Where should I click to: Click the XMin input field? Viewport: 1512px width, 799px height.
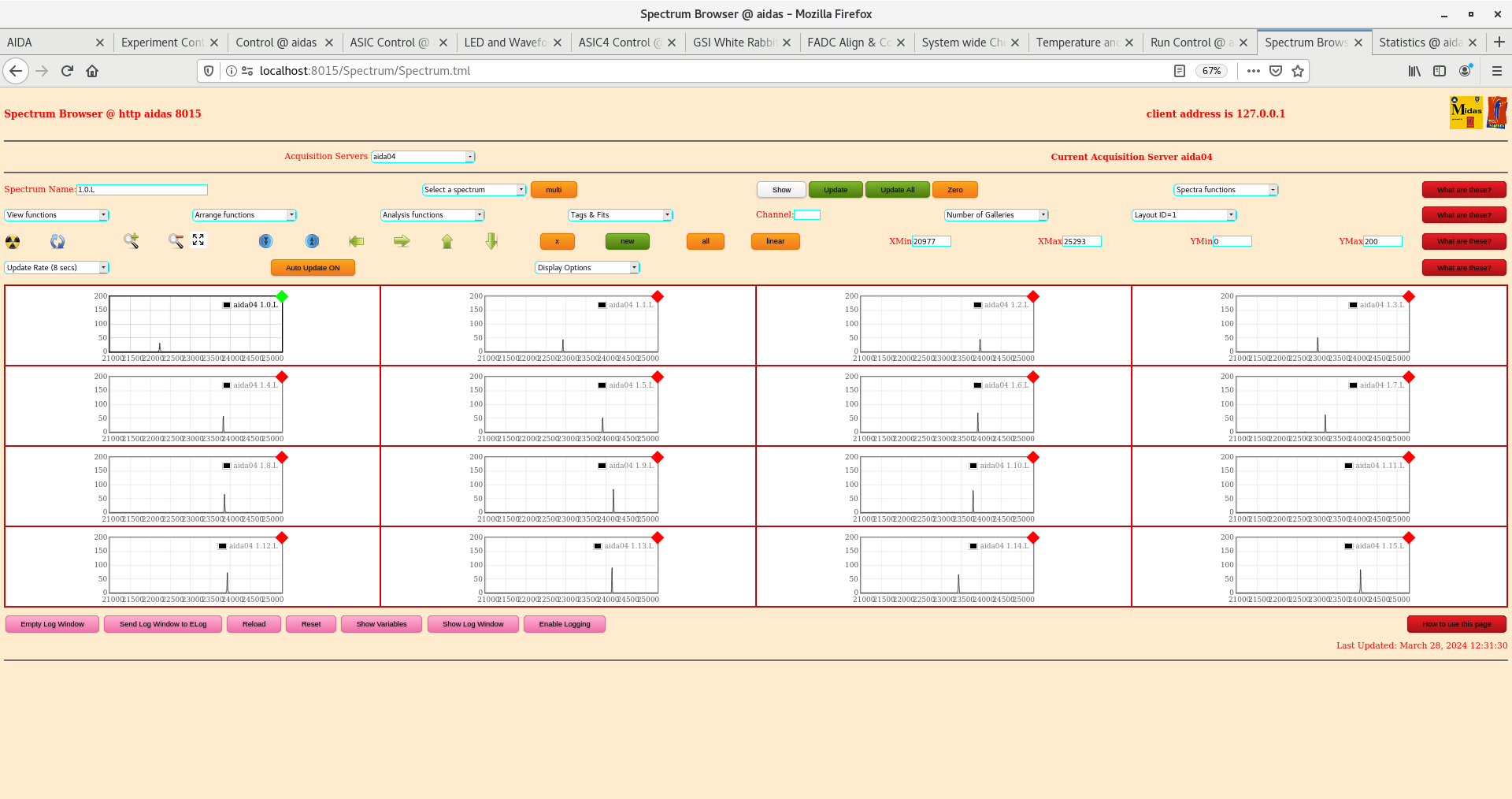[931, 241]
